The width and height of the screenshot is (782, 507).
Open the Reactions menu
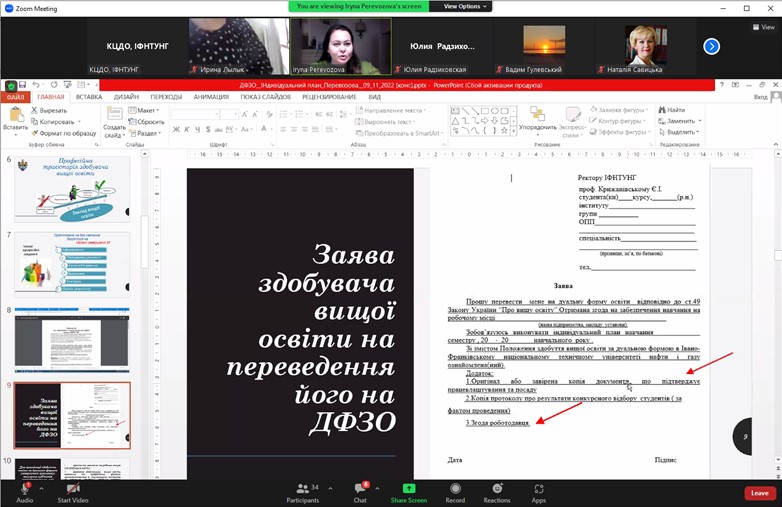pos(497,488)
